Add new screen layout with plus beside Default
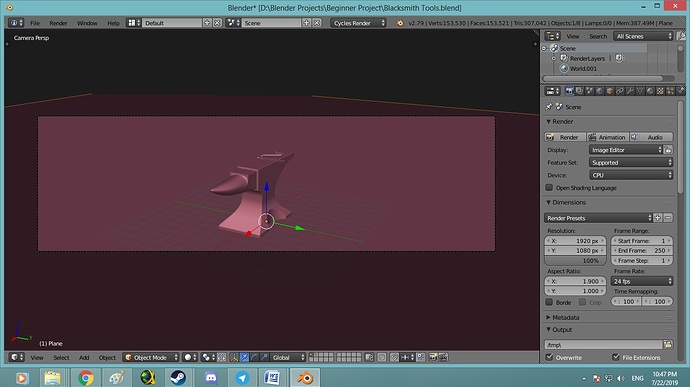The height and width of the screenshot is (387, 690). (207, 22)
